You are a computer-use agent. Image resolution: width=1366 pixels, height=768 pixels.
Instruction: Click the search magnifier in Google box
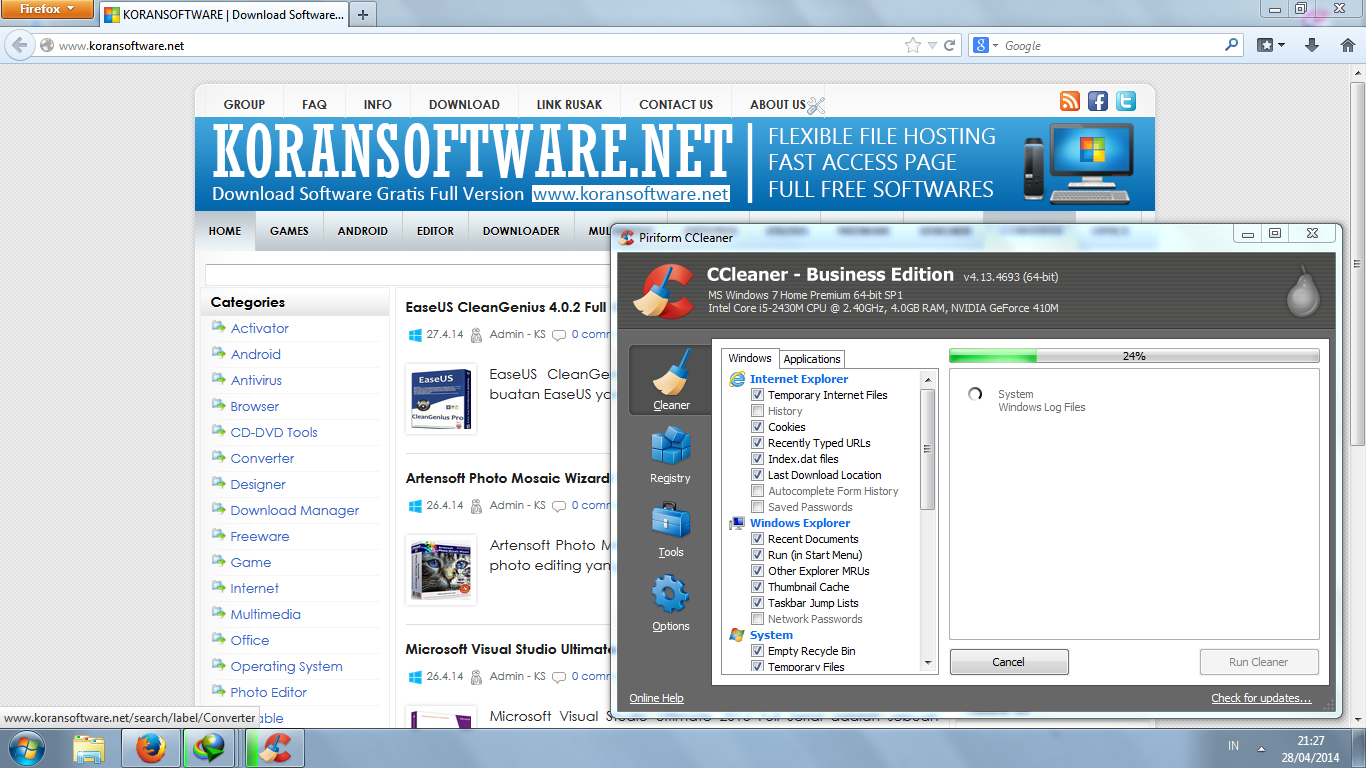[x=1232, y=45]
